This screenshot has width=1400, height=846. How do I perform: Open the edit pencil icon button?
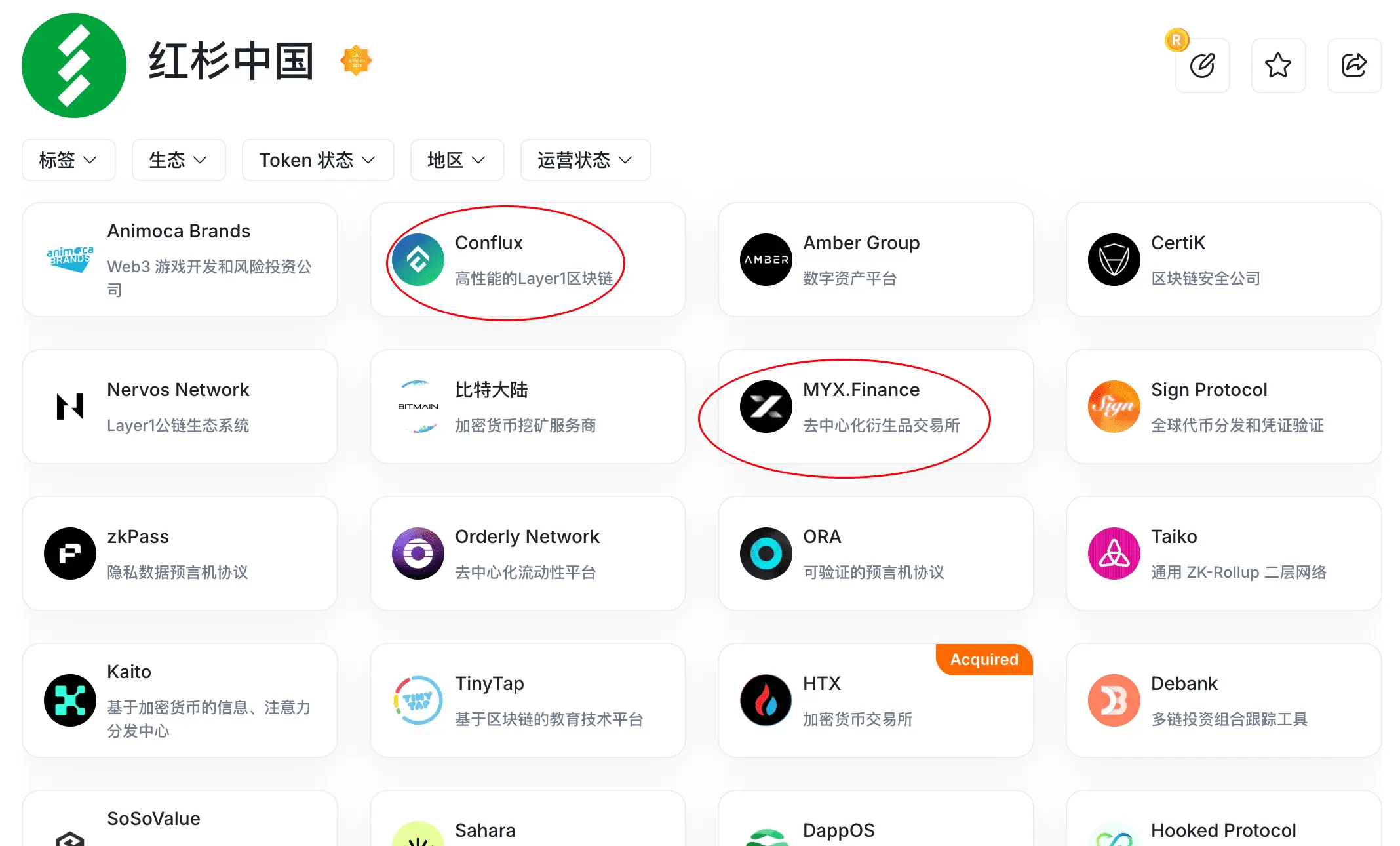click(x=1202, y=66)
